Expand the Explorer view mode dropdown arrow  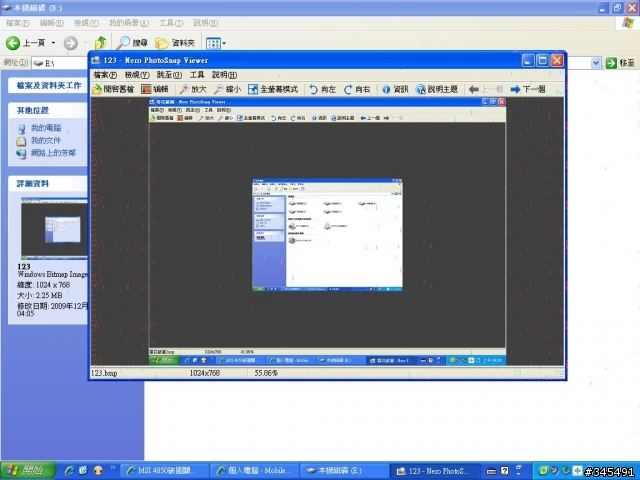click(x=224, y=43)
